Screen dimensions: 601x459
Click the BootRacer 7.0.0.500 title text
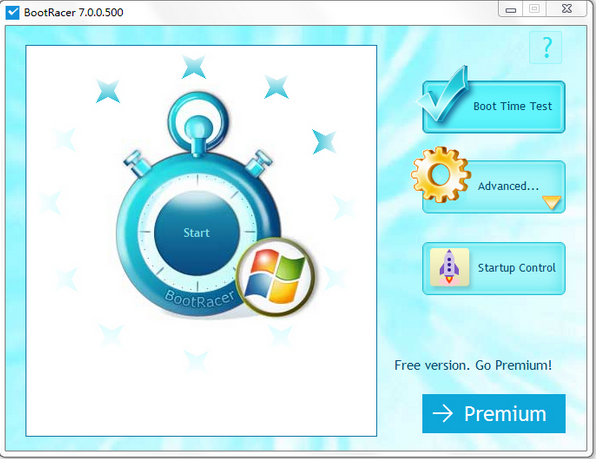click(74, 13)
